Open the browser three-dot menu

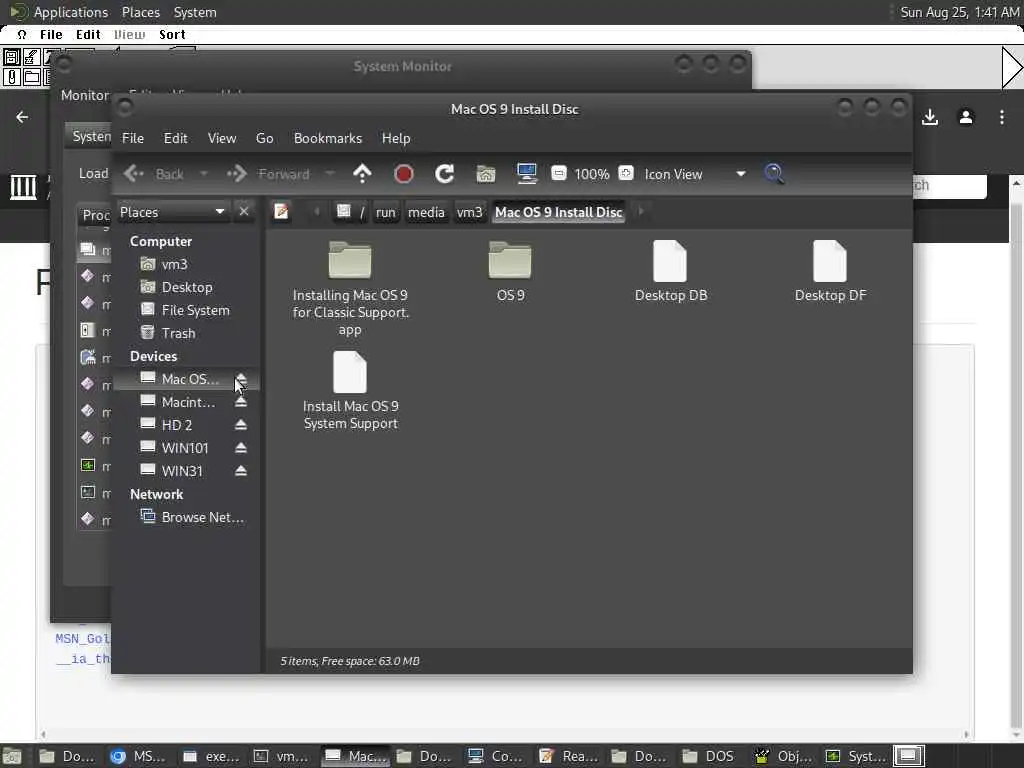click(1002, 117)
